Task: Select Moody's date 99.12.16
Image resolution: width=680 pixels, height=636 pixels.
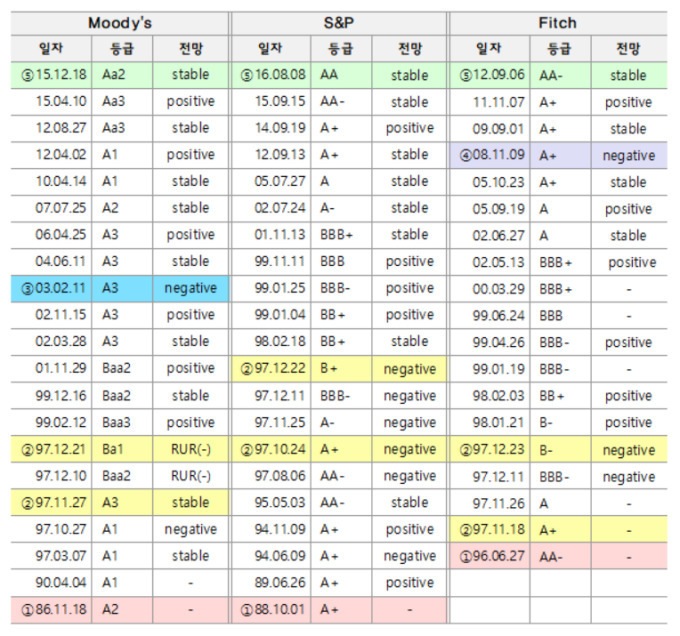Action: 61,396
